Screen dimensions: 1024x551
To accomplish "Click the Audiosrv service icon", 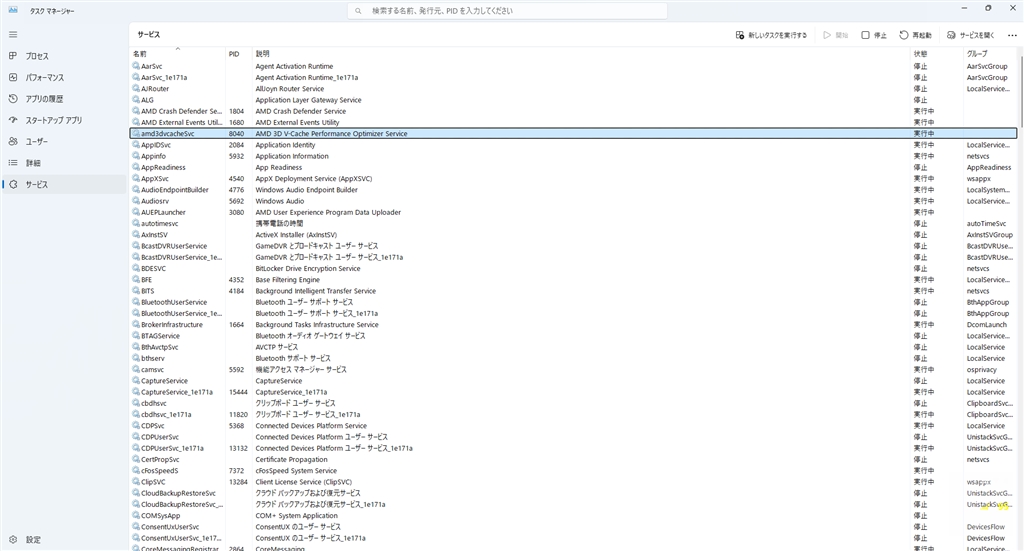I will tap(136, 201).
